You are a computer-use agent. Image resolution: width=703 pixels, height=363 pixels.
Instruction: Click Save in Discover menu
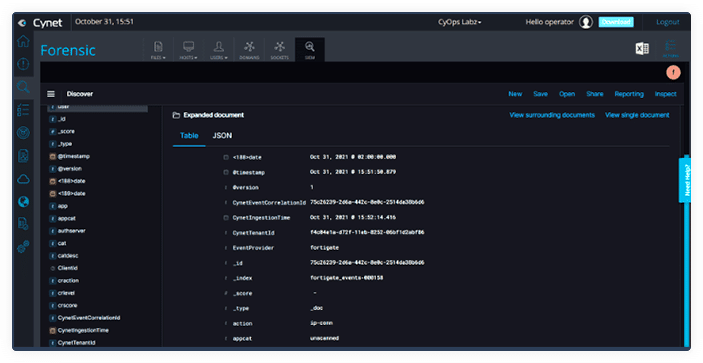tap(540, 94)
